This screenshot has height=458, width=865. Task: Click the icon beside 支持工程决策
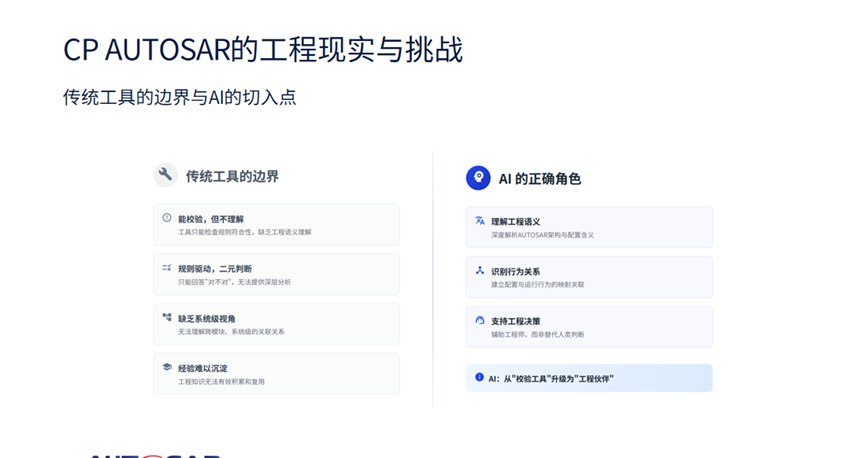(480, 320)
